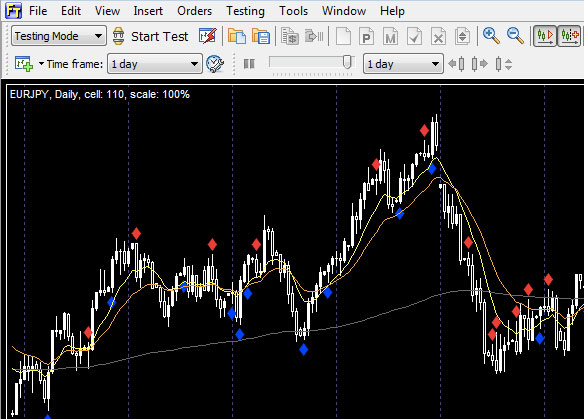This screenshot has width=584, height=419.
Task: Click the test speed slider handle
Action: click(x=347, y=62)
